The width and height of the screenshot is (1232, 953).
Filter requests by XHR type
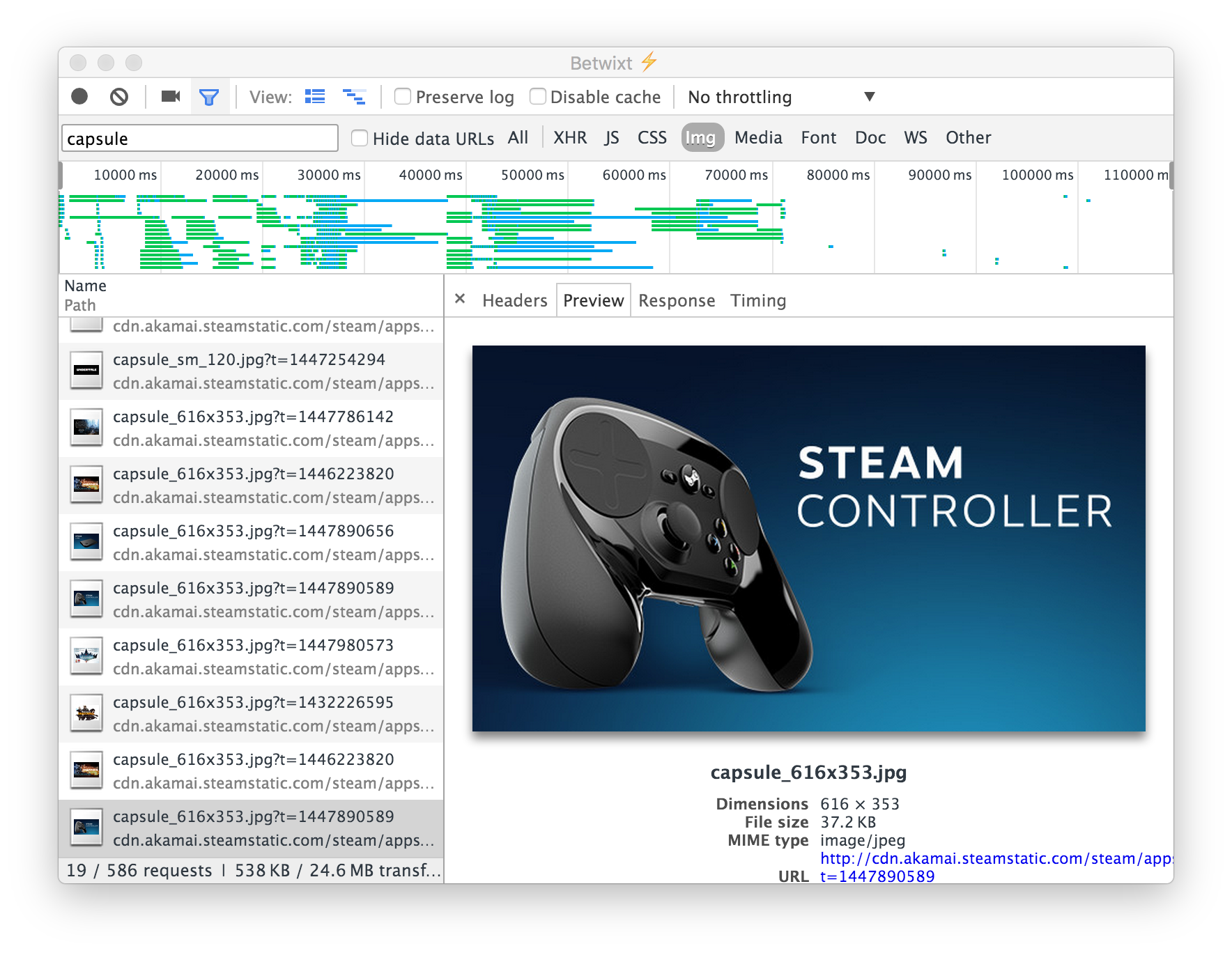pyautogui.click(x=569, y=138)
